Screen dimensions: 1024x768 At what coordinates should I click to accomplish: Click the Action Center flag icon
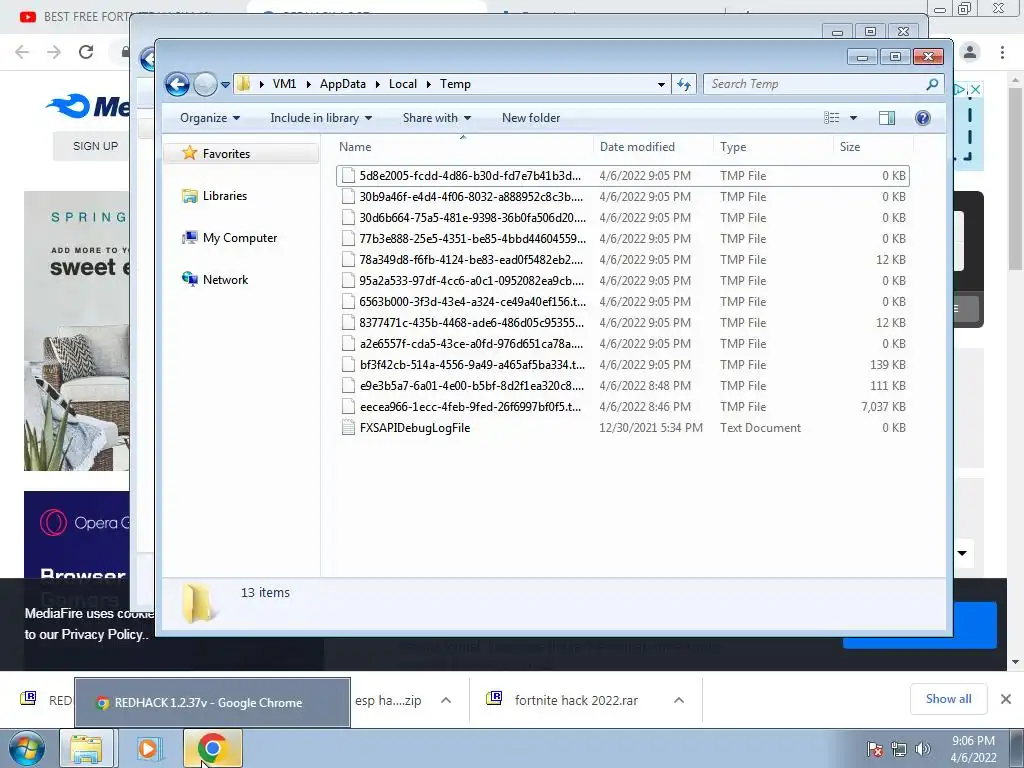[875, 749]
